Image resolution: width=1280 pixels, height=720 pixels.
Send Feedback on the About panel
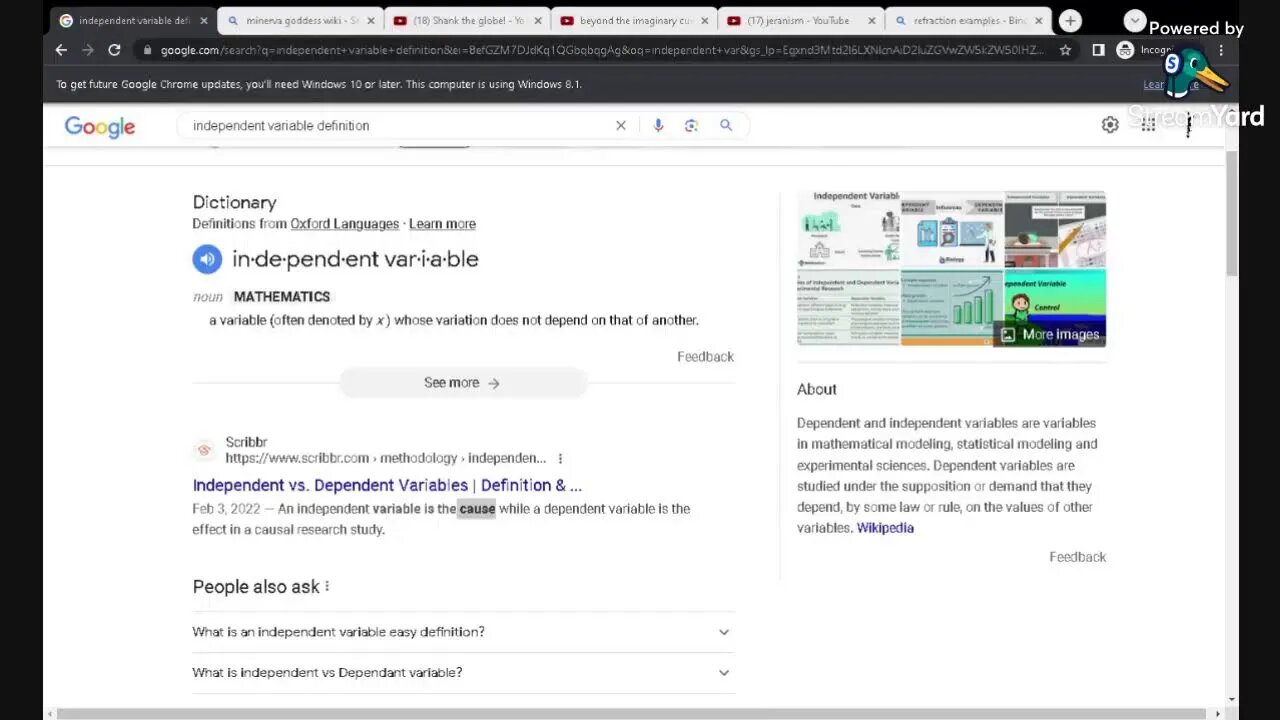[x=1077, y=557]
